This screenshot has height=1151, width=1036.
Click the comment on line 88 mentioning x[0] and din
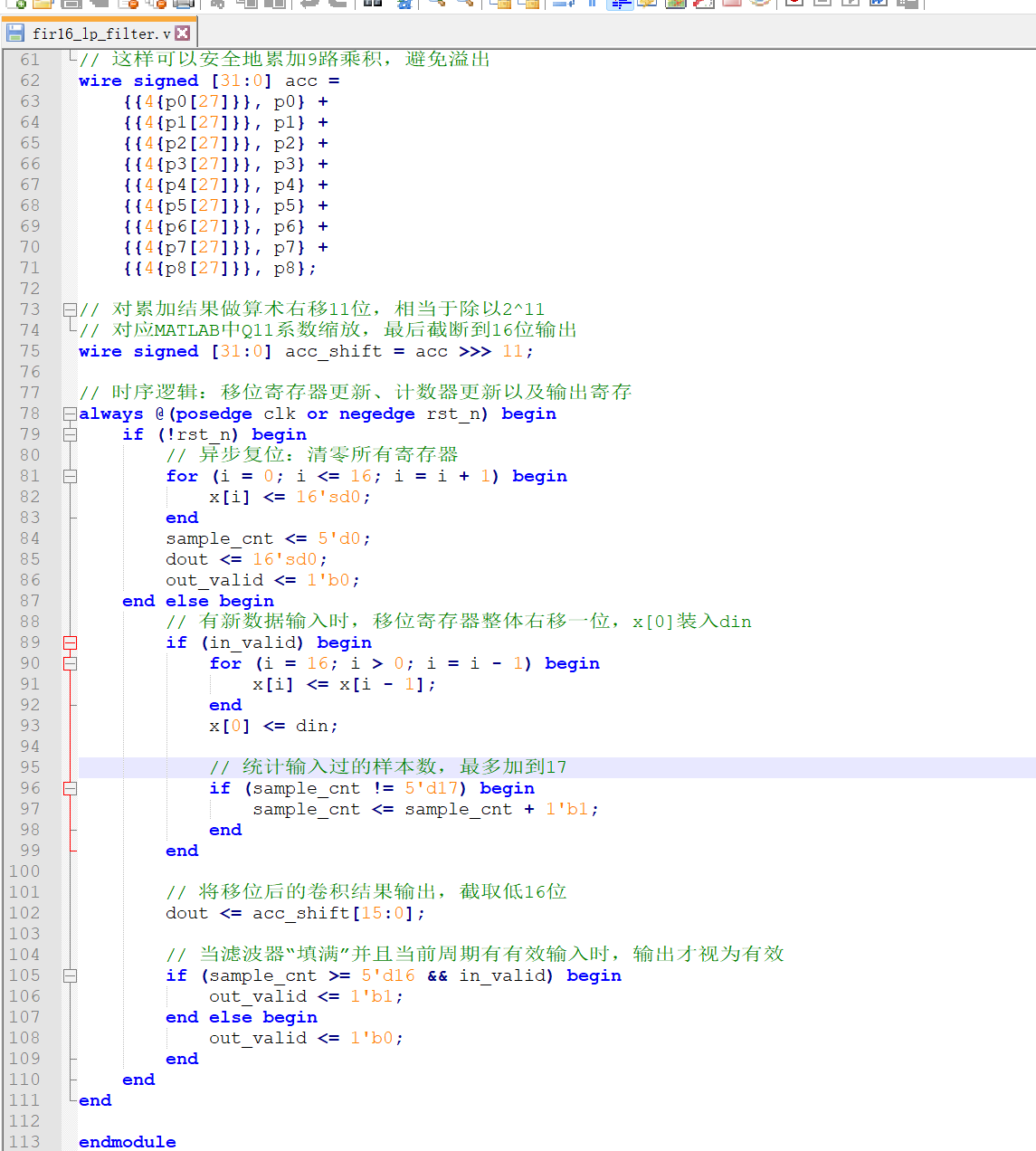coord(459,622)
